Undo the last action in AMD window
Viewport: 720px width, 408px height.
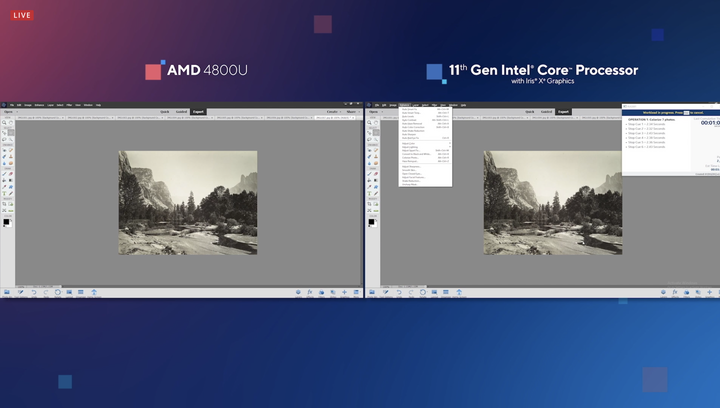(34, 293)
